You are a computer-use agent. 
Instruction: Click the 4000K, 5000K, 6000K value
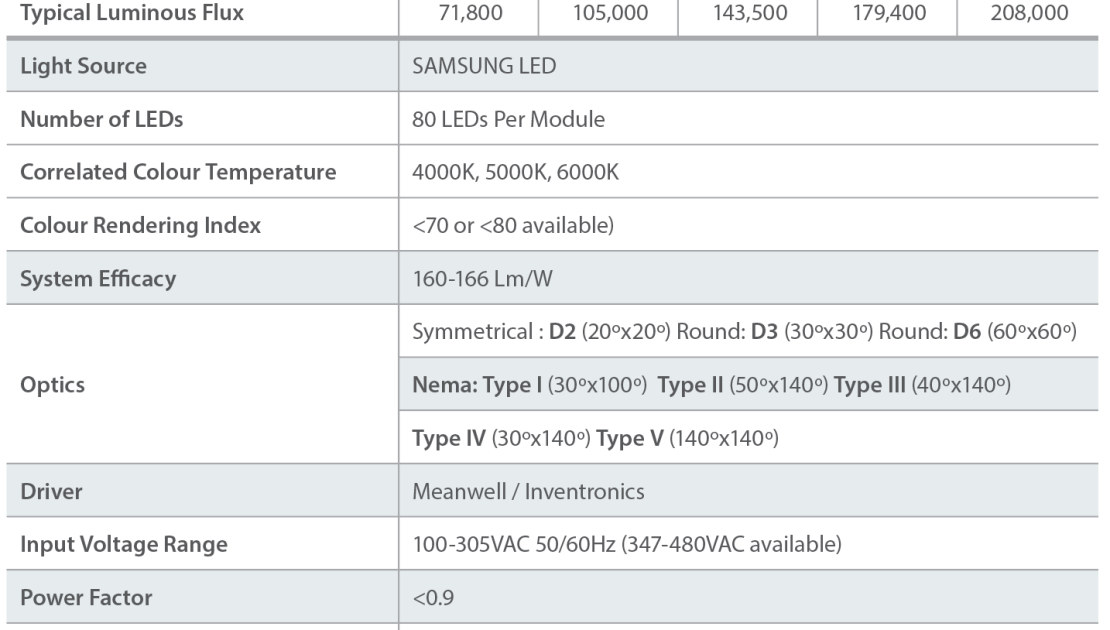(515, 172)
